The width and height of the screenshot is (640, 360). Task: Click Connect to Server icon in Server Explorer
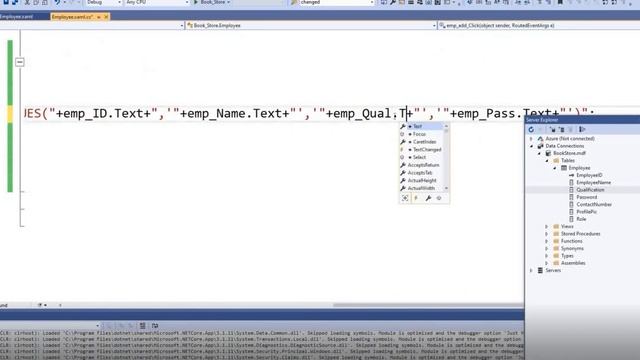click(x=562, y=129)
